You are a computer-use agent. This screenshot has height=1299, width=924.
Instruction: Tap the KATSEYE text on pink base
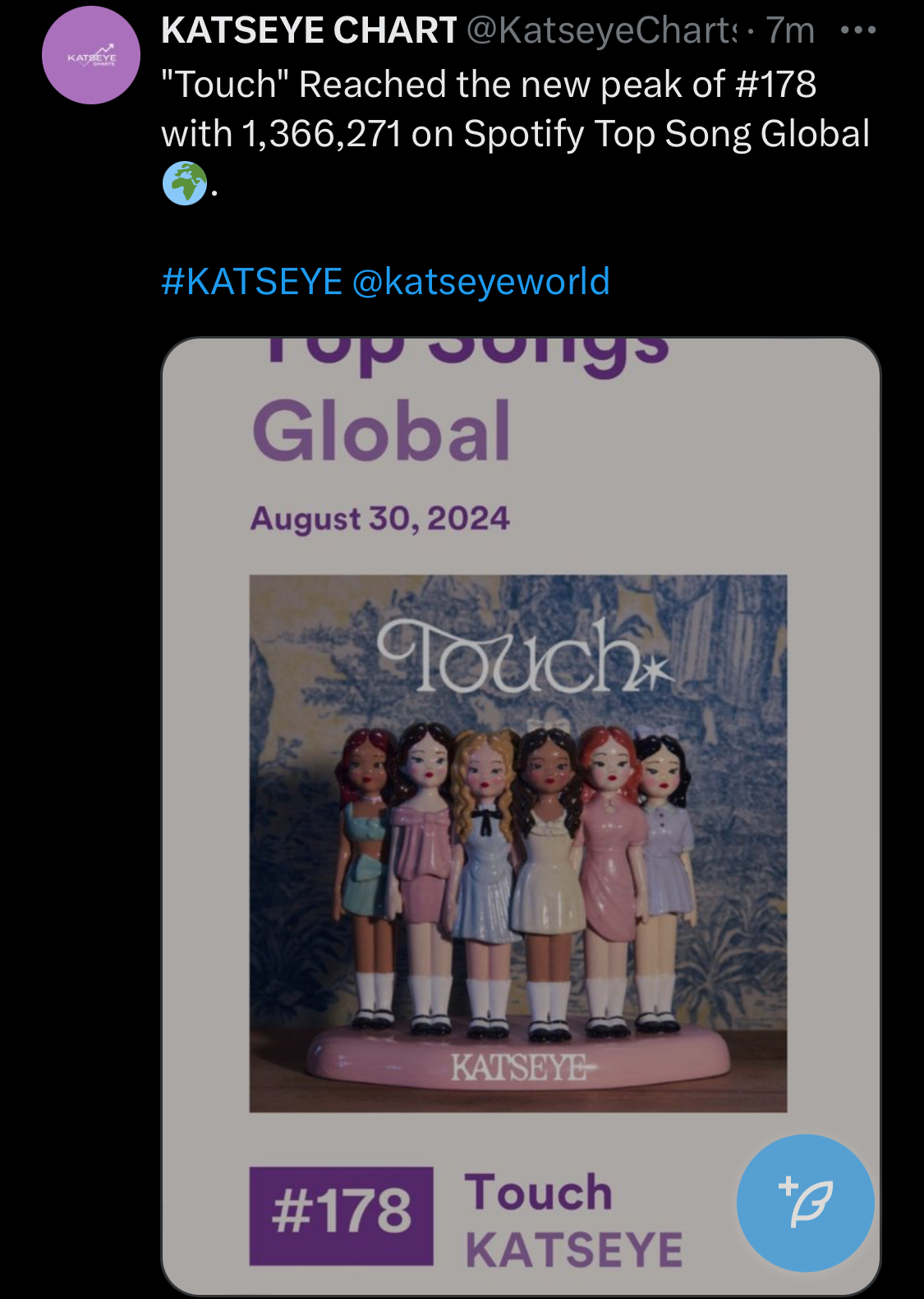click(521, 1067)
